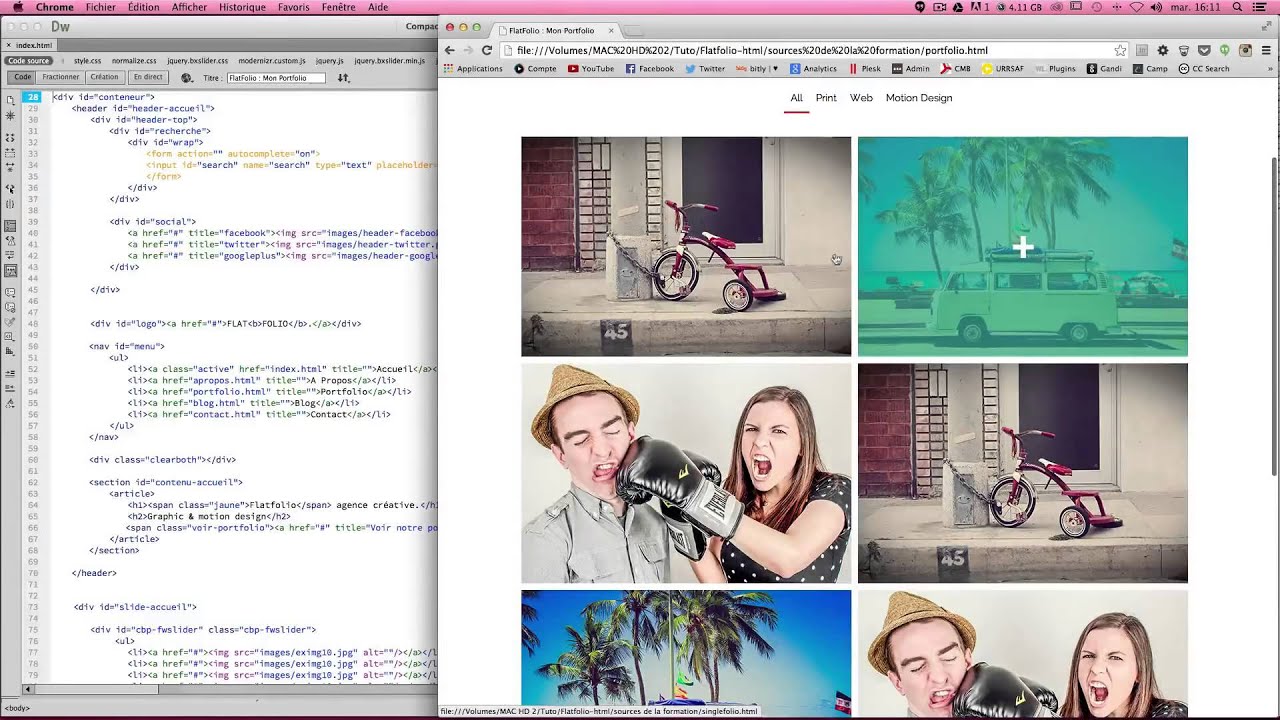Open the Favoris menu
The image size is (1280, 720).
(x=294, y=7)
